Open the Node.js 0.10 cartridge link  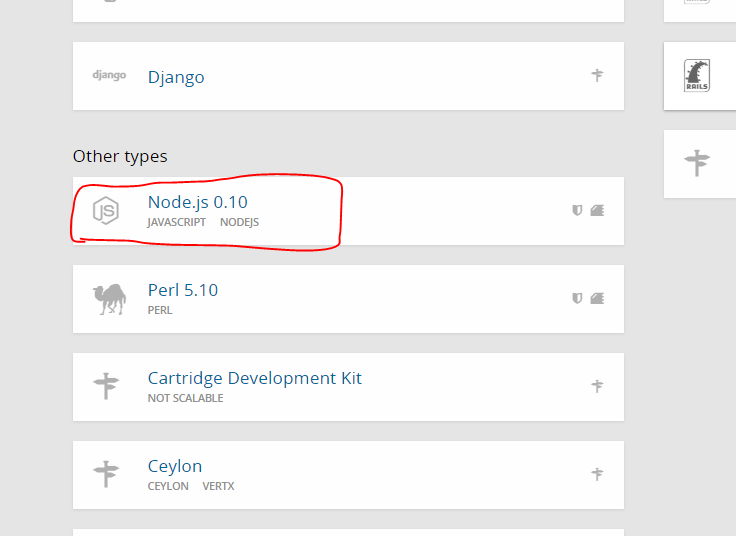(198, 202)
